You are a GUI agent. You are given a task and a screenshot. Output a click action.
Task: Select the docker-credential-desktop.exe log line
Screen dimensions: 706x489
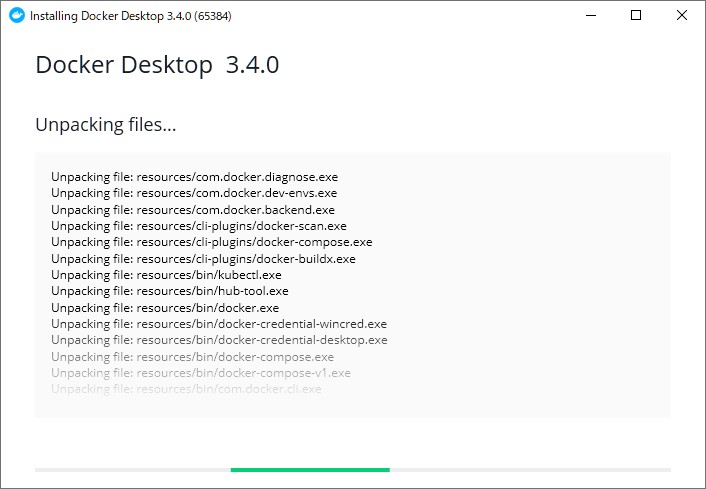[x=219, y=340]
